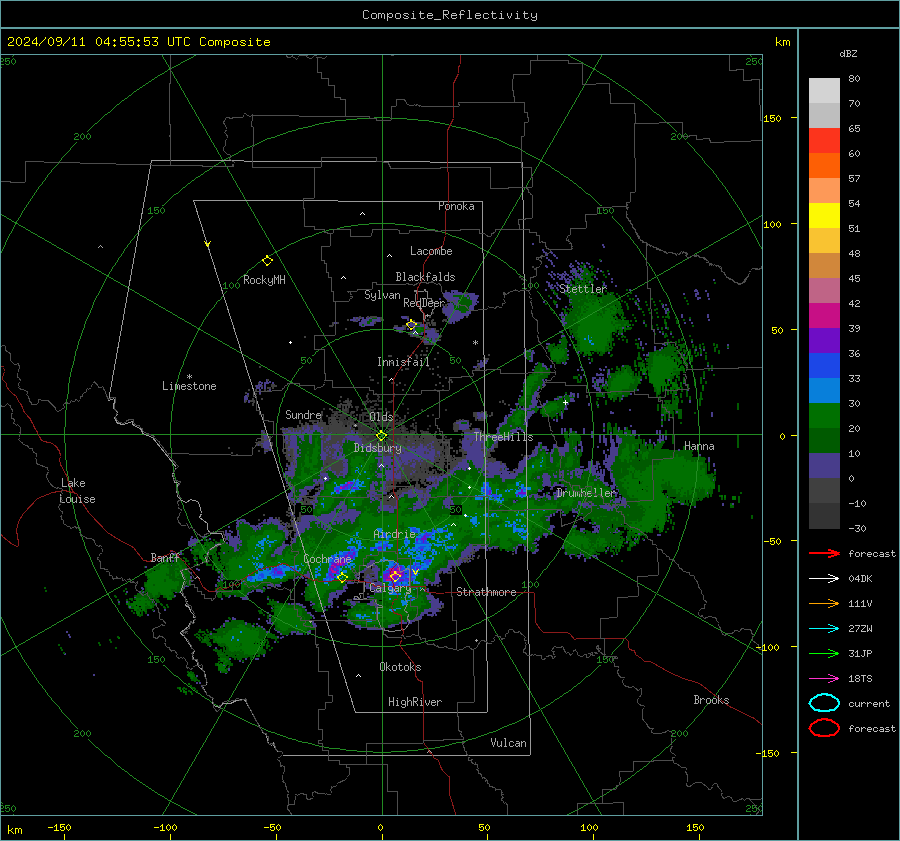Pick the light gray swatch between 80 and 70 dBZ
The height and width of the screenshot is (841, 900).
pos(824,91)
